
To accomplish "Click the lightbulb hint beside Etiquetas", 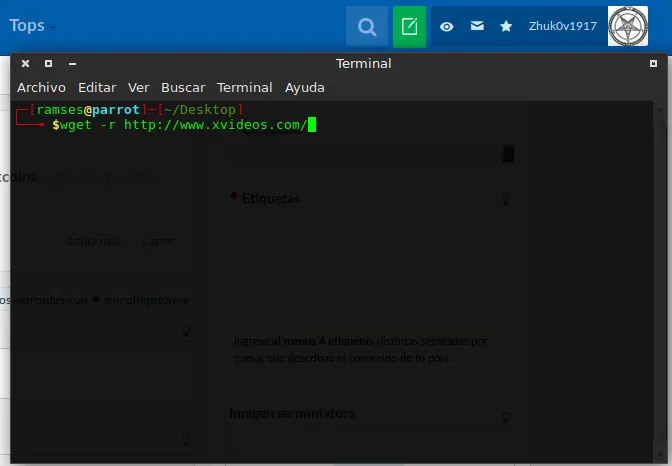I will click(x=506, y=199).
